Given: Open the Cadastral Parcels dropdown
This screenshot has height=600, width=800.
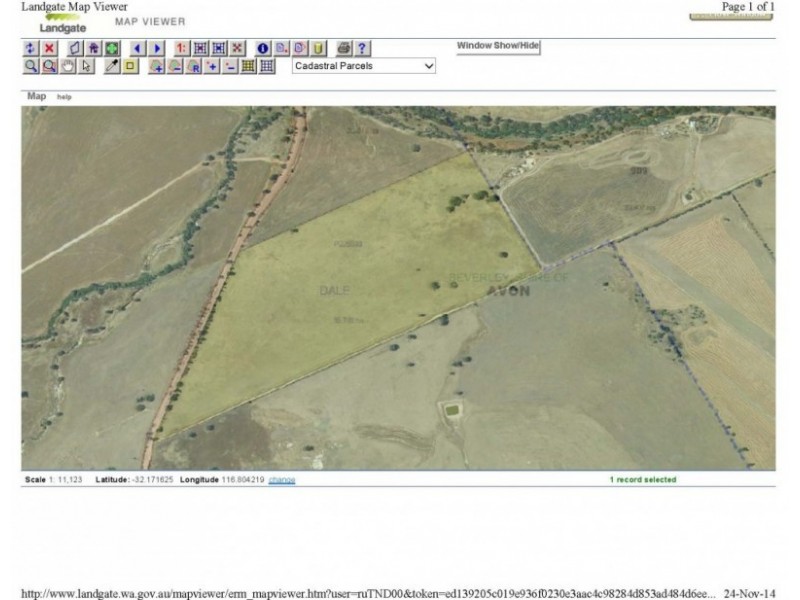Looking at the screenshot, I should coord(364,66).
